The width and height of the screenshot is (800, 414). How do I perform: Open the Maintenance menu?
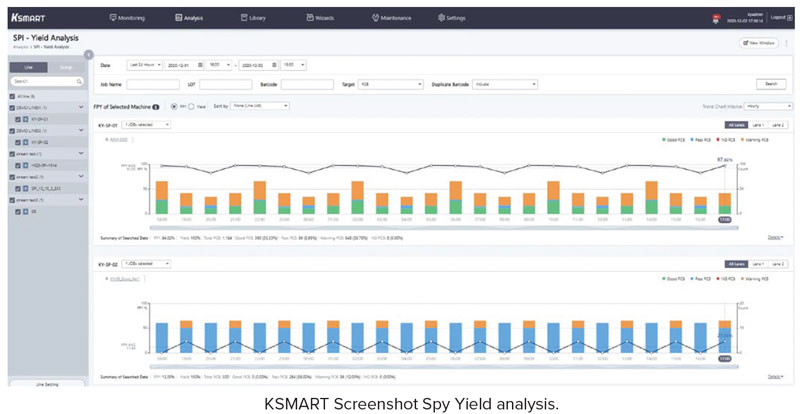[392, 18]
